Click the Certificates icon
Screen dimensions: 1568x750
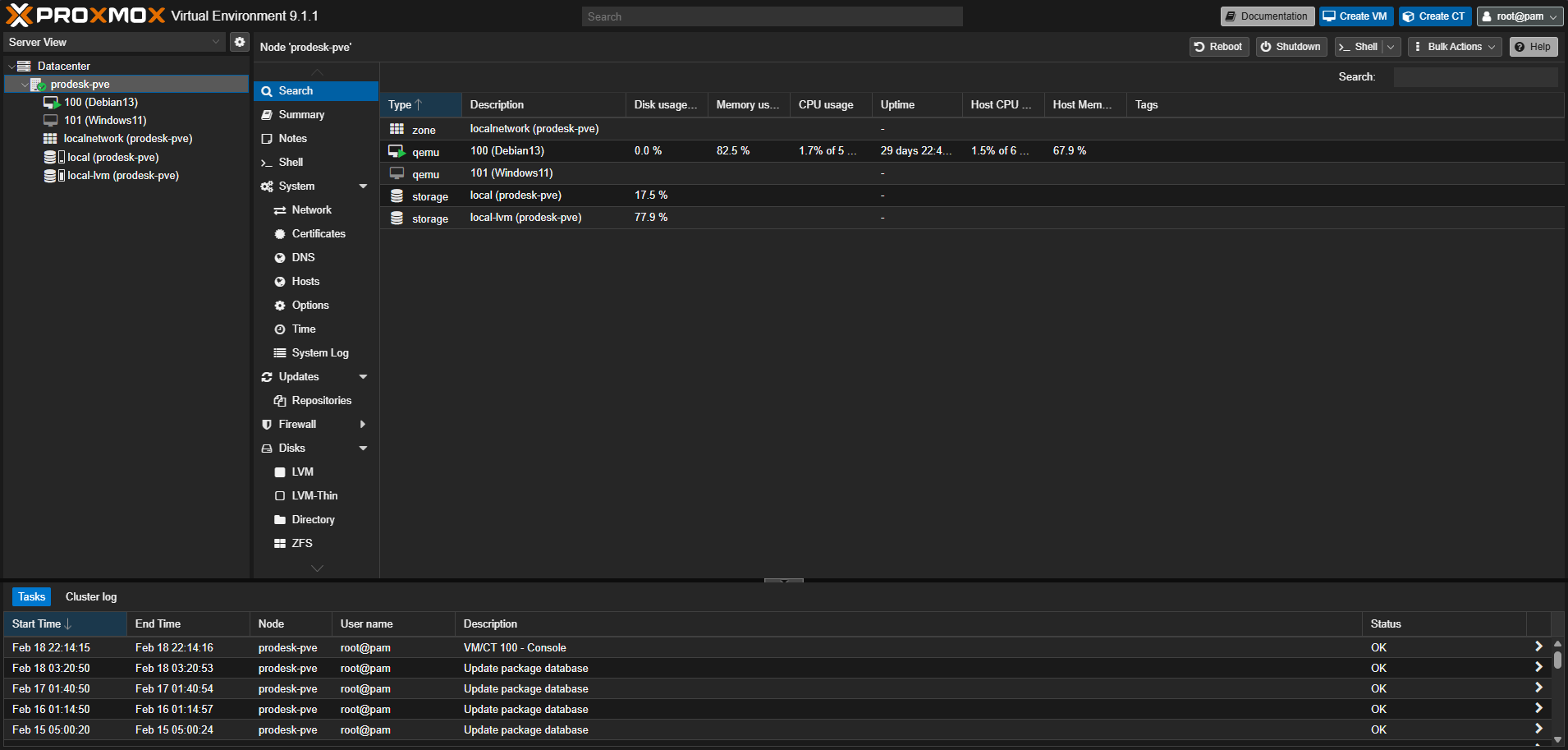click(280, 234)
